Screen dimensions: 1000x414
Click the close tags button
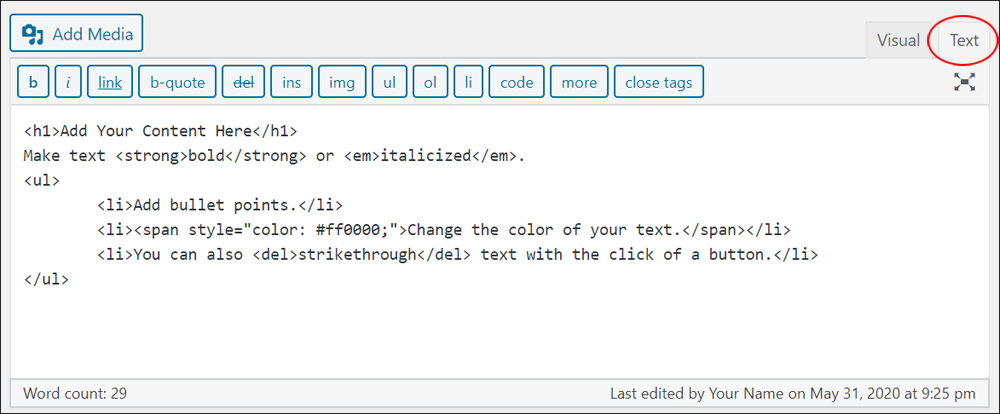[659, 82]
